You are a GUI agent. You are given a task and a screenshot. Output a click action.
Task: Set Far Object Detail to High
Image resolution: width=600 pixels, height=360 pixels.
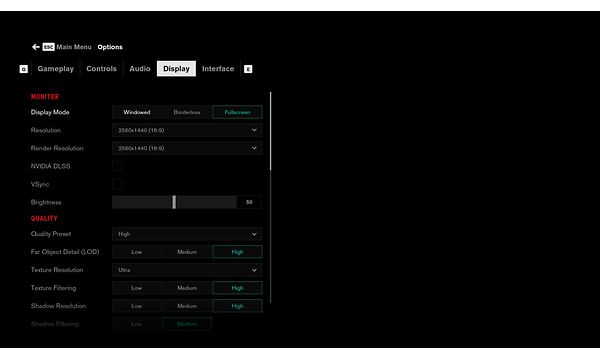pos(237,252)
